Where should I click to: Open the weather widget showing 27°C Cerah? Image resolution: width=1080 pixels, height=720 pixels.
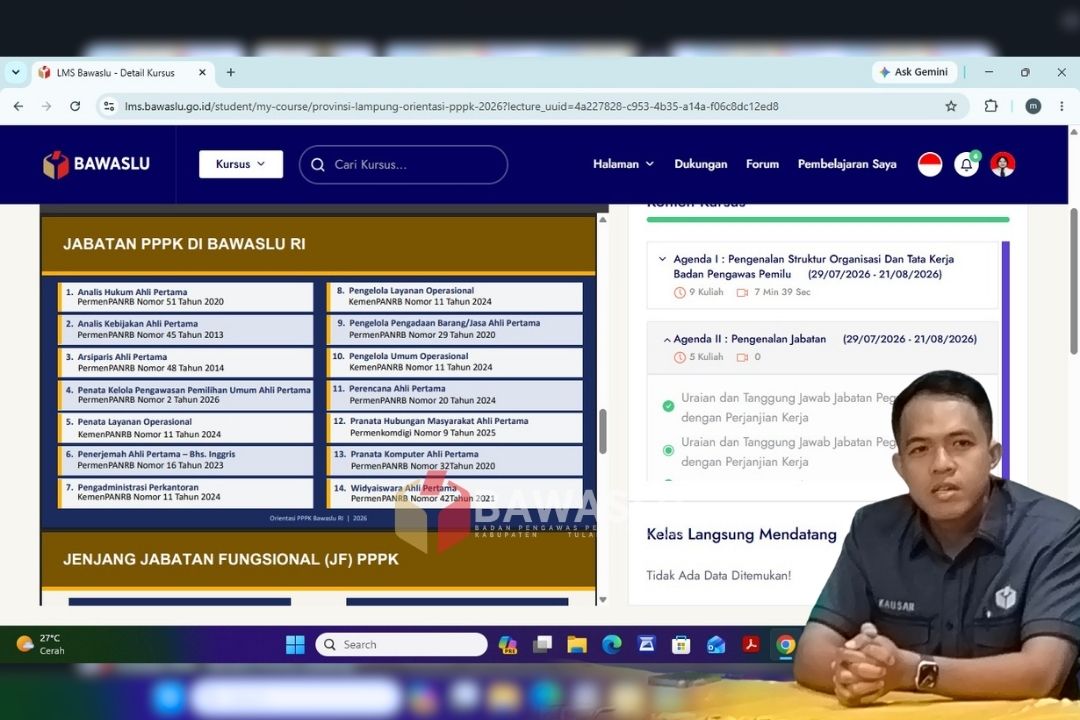(x=41, y=644)
